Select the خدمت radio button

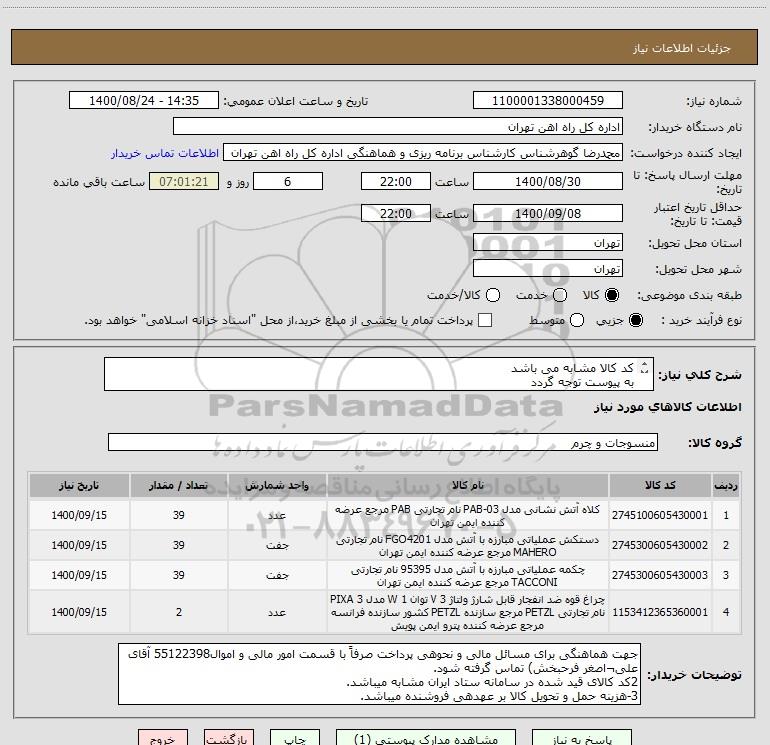click(x=560, y=295)
